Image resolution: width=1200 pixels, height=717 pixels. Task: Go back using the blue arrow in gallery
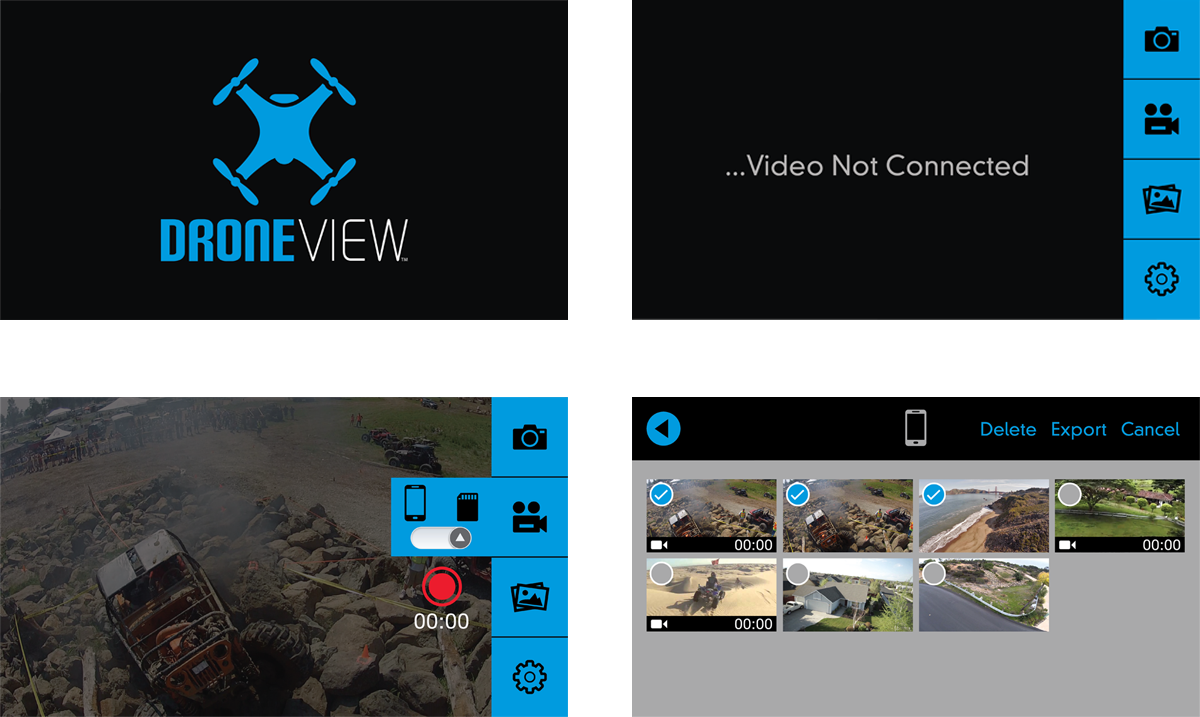click(663, 429)
